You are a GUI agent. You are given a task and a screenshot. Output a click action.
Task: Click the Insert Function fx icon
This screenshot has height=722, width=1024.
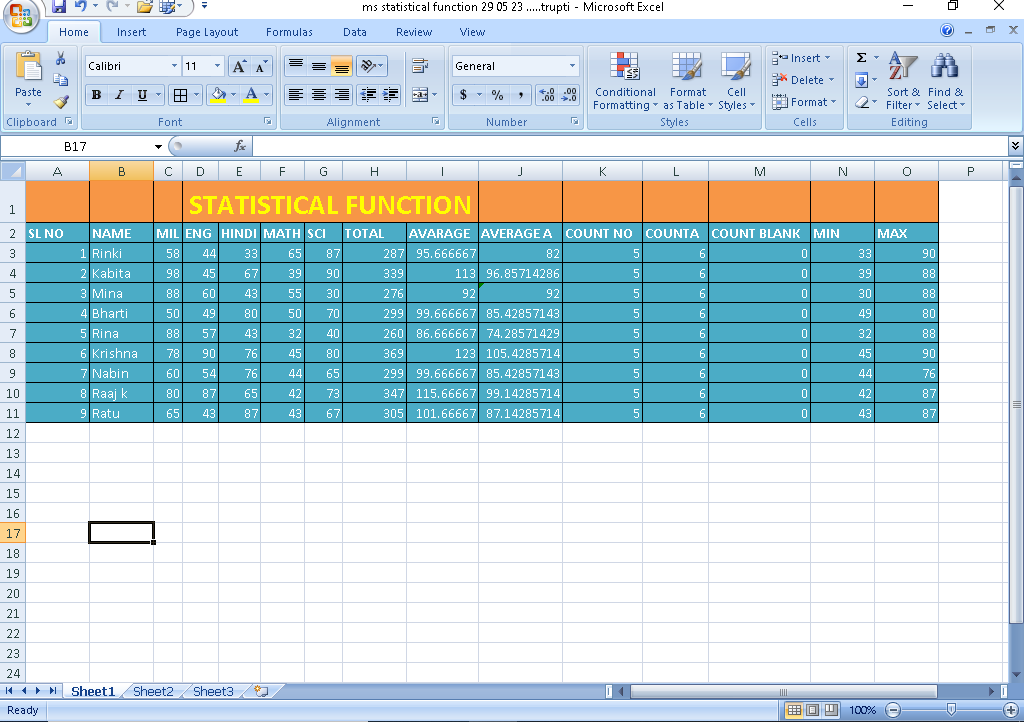[240, 146]
